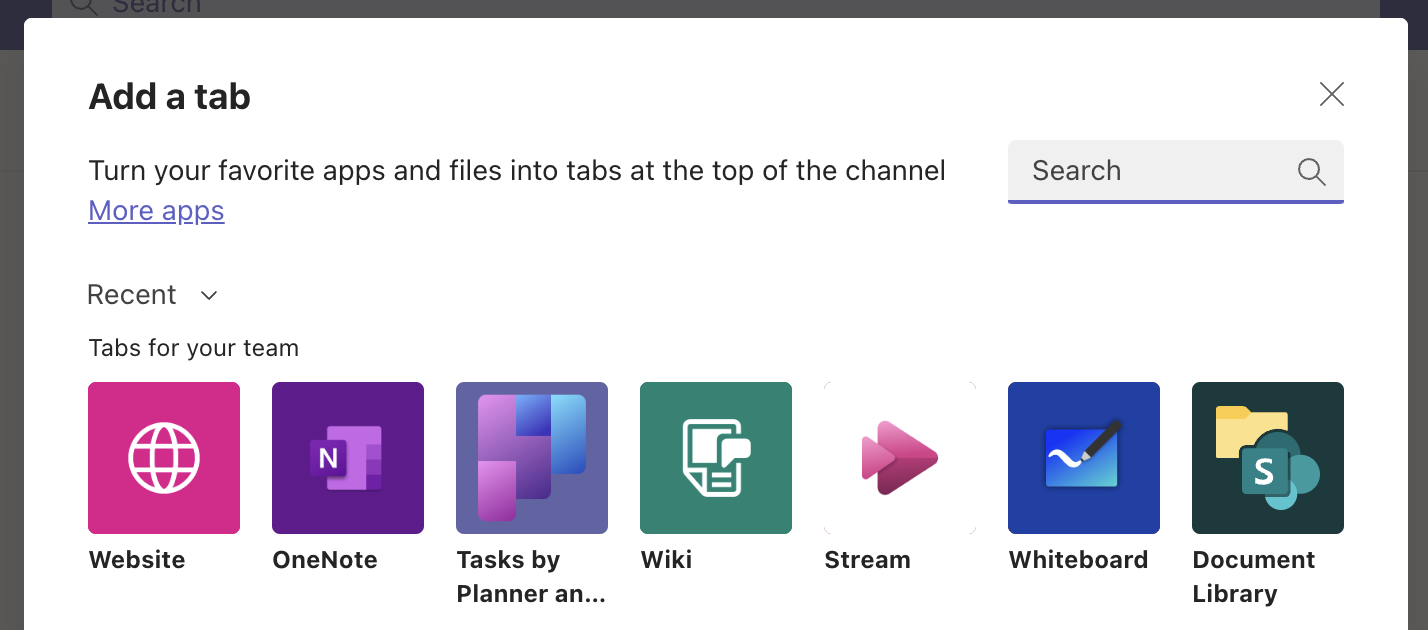
Task: Click the Whiteboard label text
Action: coord(1078,560)
